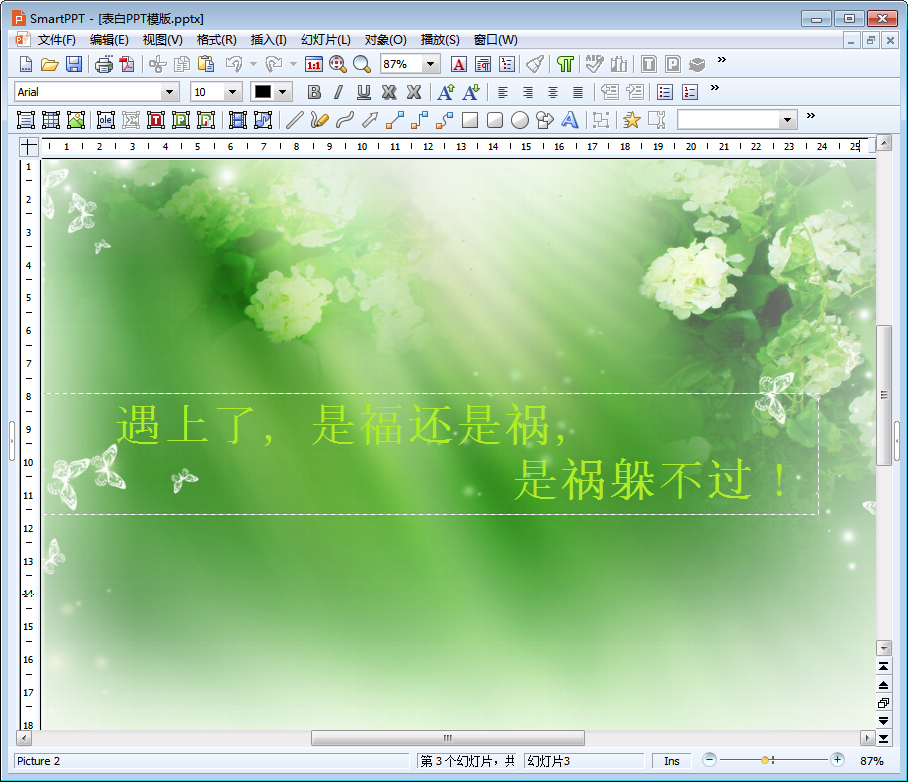
Task: Paste from clipboard icon
Action: [206, 64]
